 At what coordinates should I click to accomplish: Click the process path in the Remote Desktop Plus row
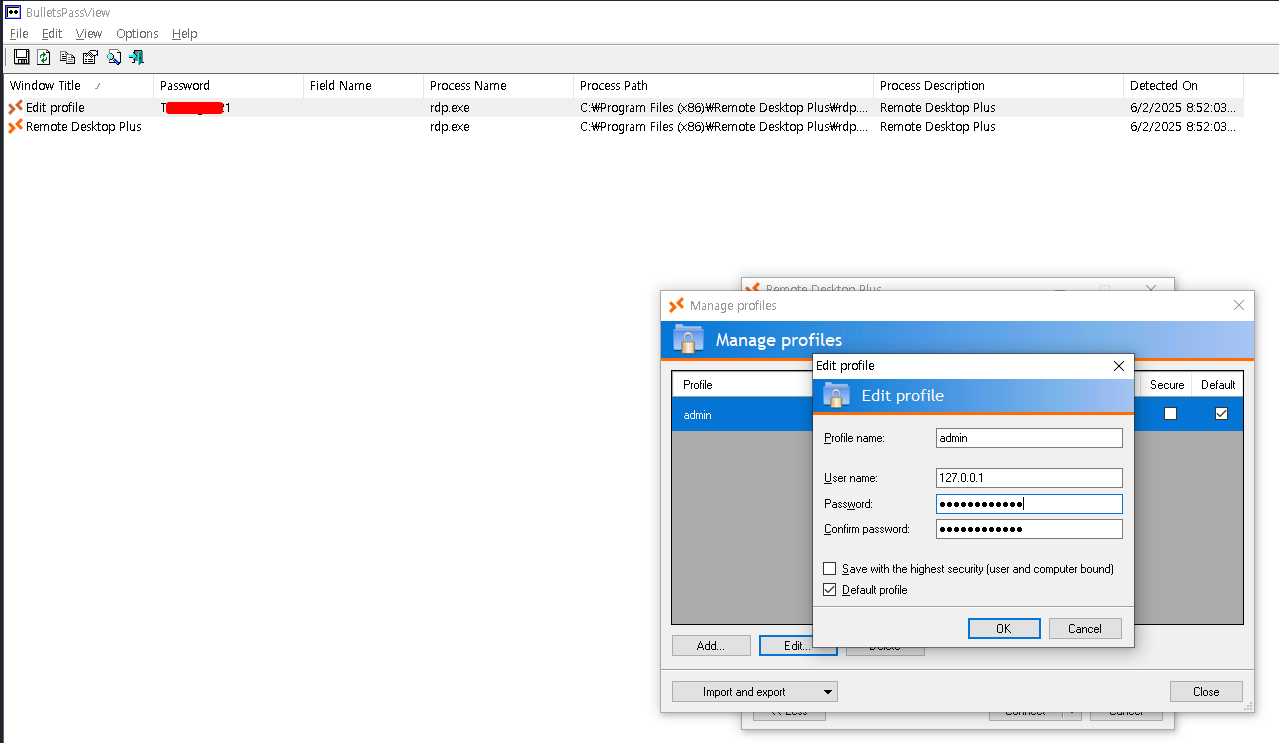[724, 126]
